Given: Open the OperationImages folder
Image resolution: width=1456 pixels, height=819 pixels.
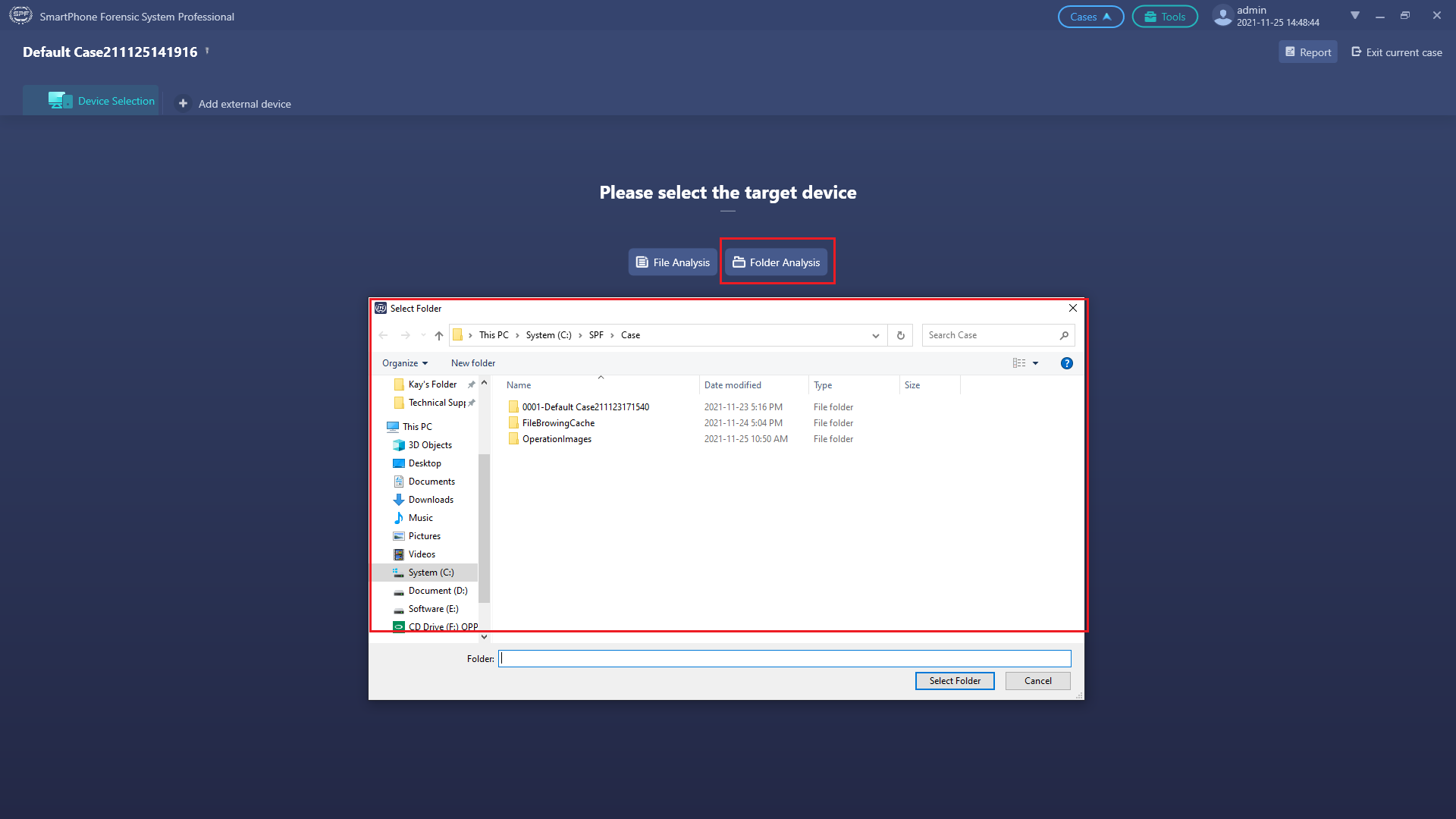Looking at the screenshot, I should (555, 439).
